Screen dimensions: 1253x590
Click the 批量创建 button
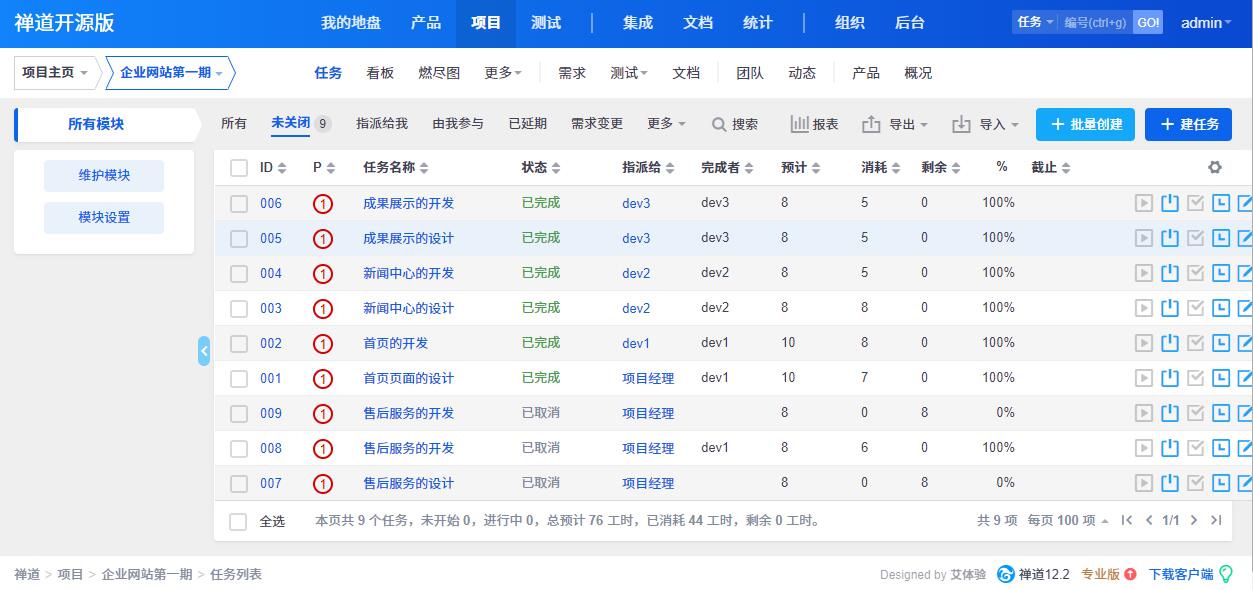[1085, 124]
